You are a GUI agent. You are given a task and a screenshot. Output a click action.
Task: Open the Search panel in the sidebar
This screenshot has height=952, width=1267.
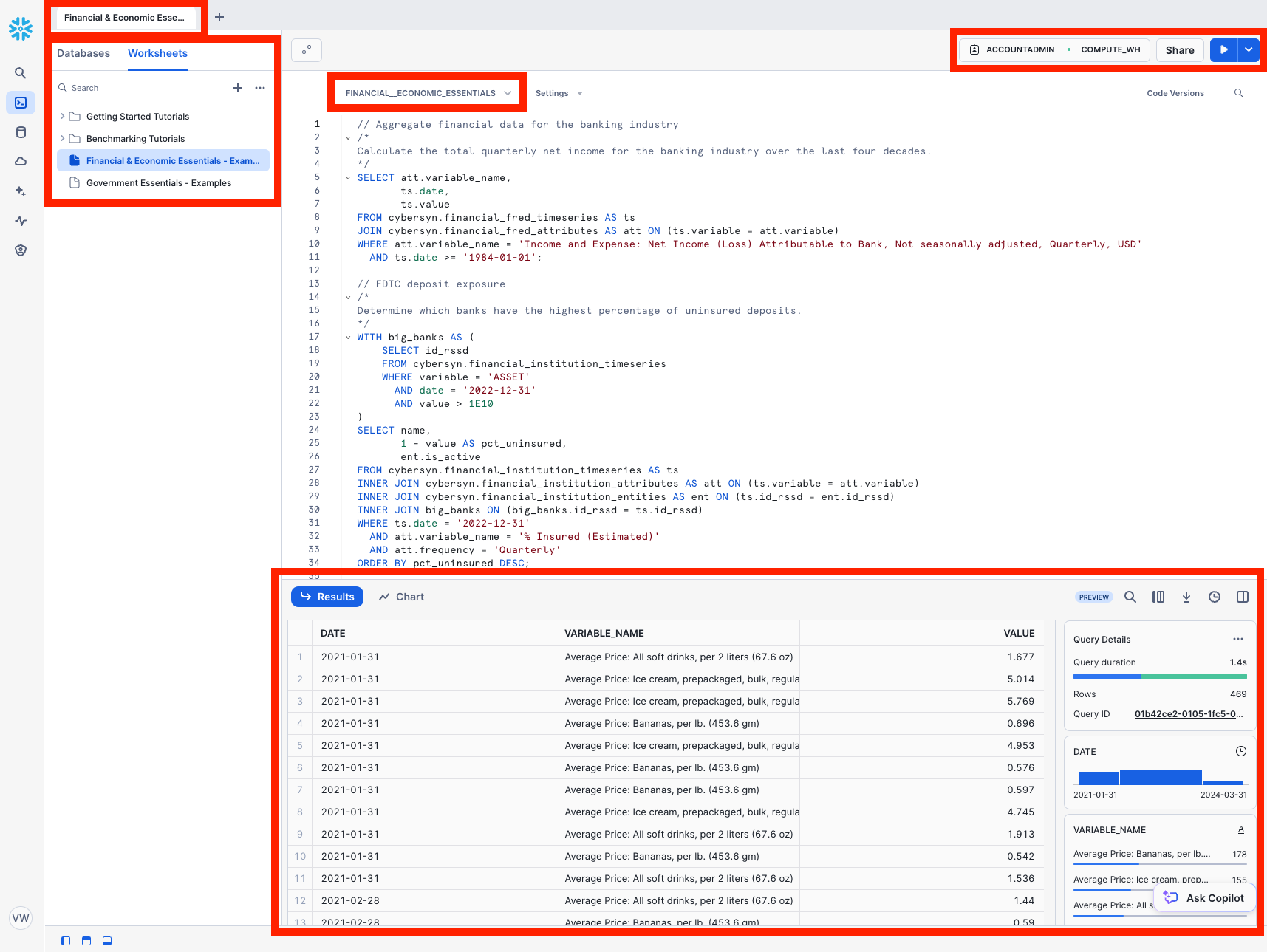20,72
